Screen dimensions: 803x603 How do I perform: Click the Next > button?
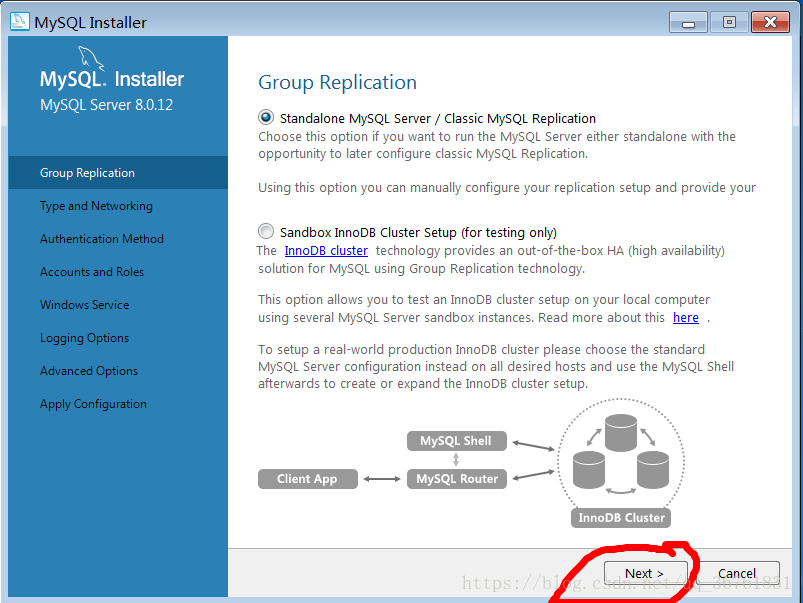tap(645, 573)
